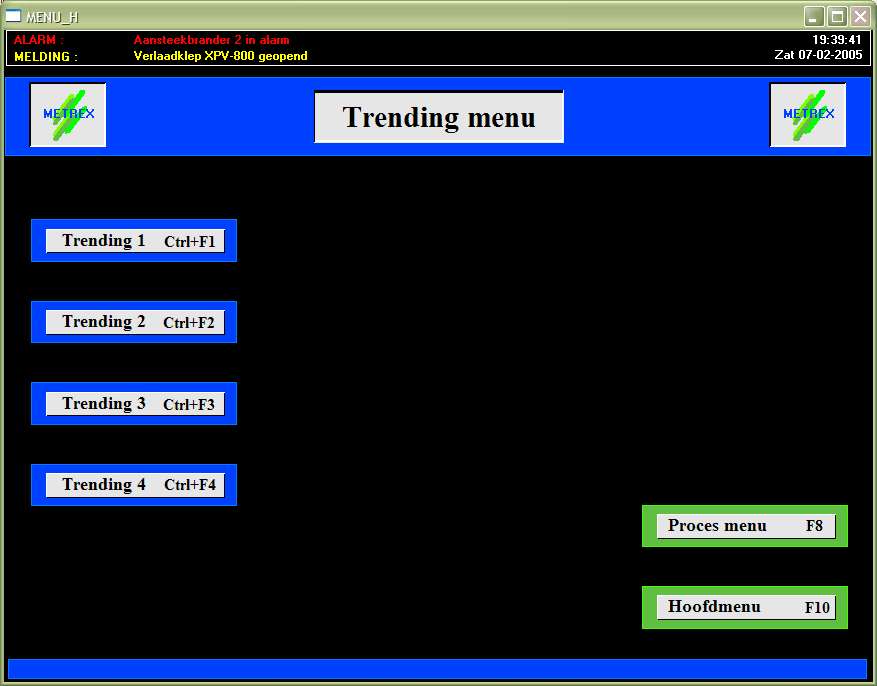Select the Verlaadklep XPV-800 geopend message

tap(220, 56)
